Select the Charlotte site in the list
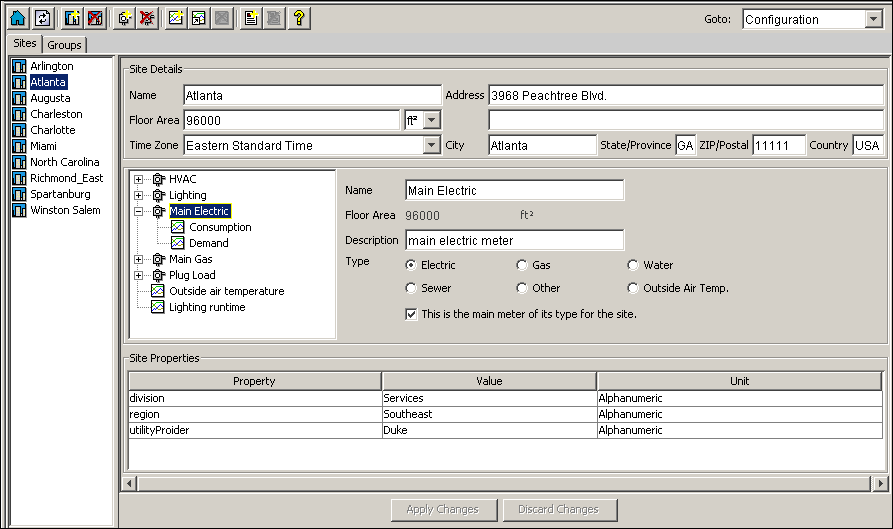Viewport: 893px width, 529px height. (52, 130)
